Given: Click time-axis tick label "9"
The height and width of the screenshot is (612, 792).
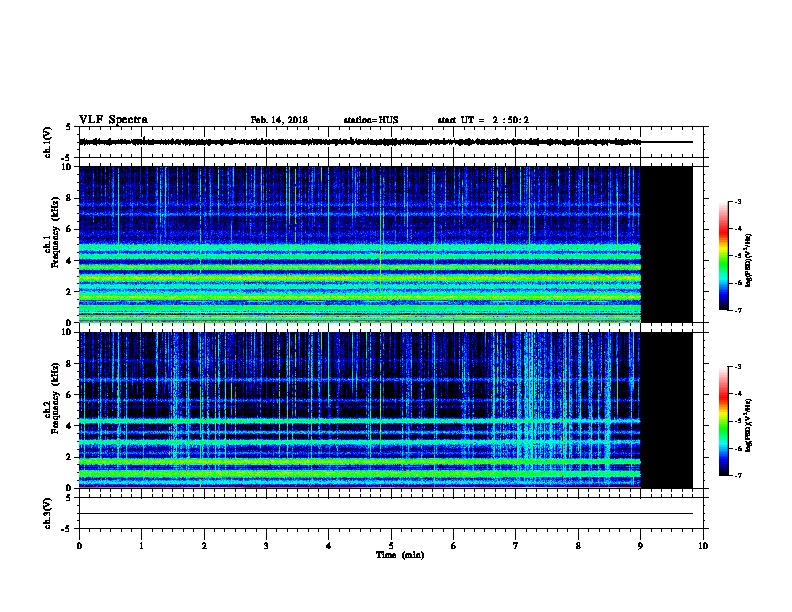Looking at the screenshot, I should pos(640,546).
